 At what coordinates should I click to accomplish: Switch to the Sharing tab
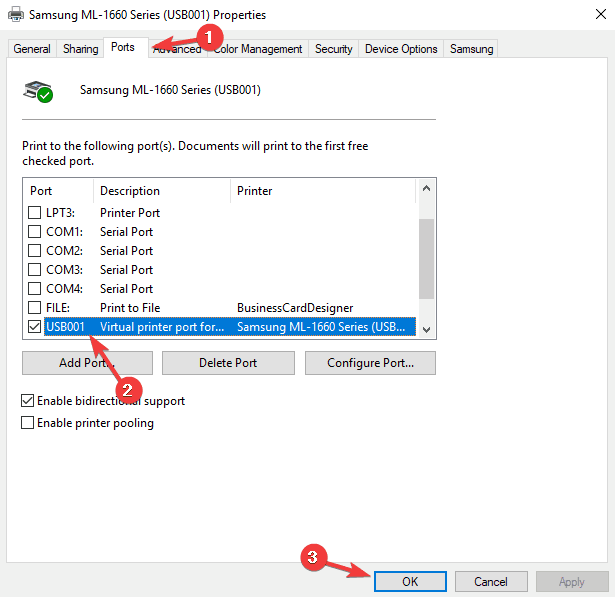80,49
